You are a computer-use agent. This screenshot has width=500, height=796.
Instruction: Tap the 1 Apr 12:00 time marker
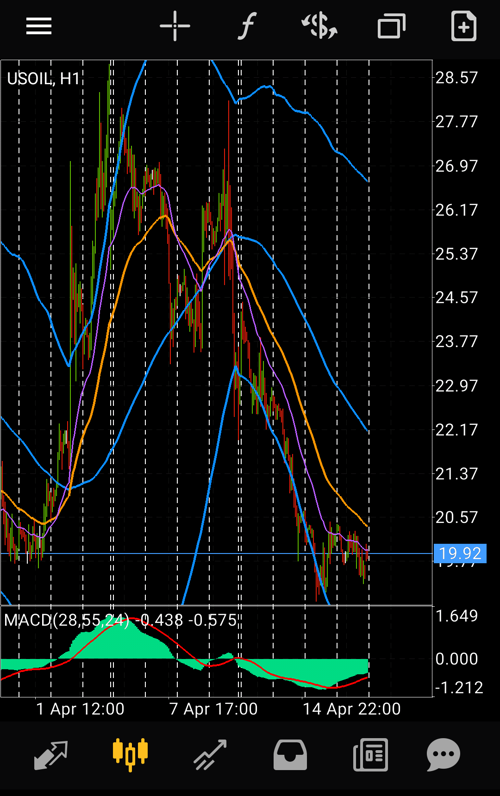pos(80,709)
